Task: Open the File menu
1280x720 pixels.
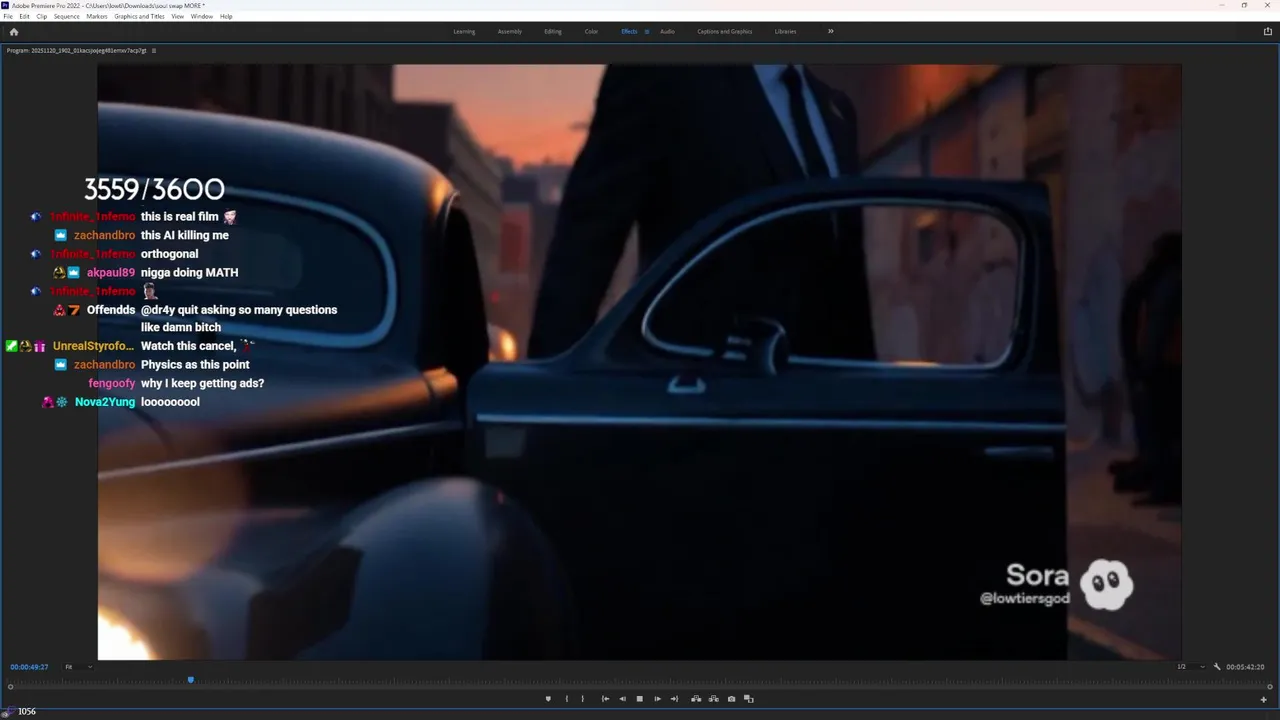Action: coord(8,16)
